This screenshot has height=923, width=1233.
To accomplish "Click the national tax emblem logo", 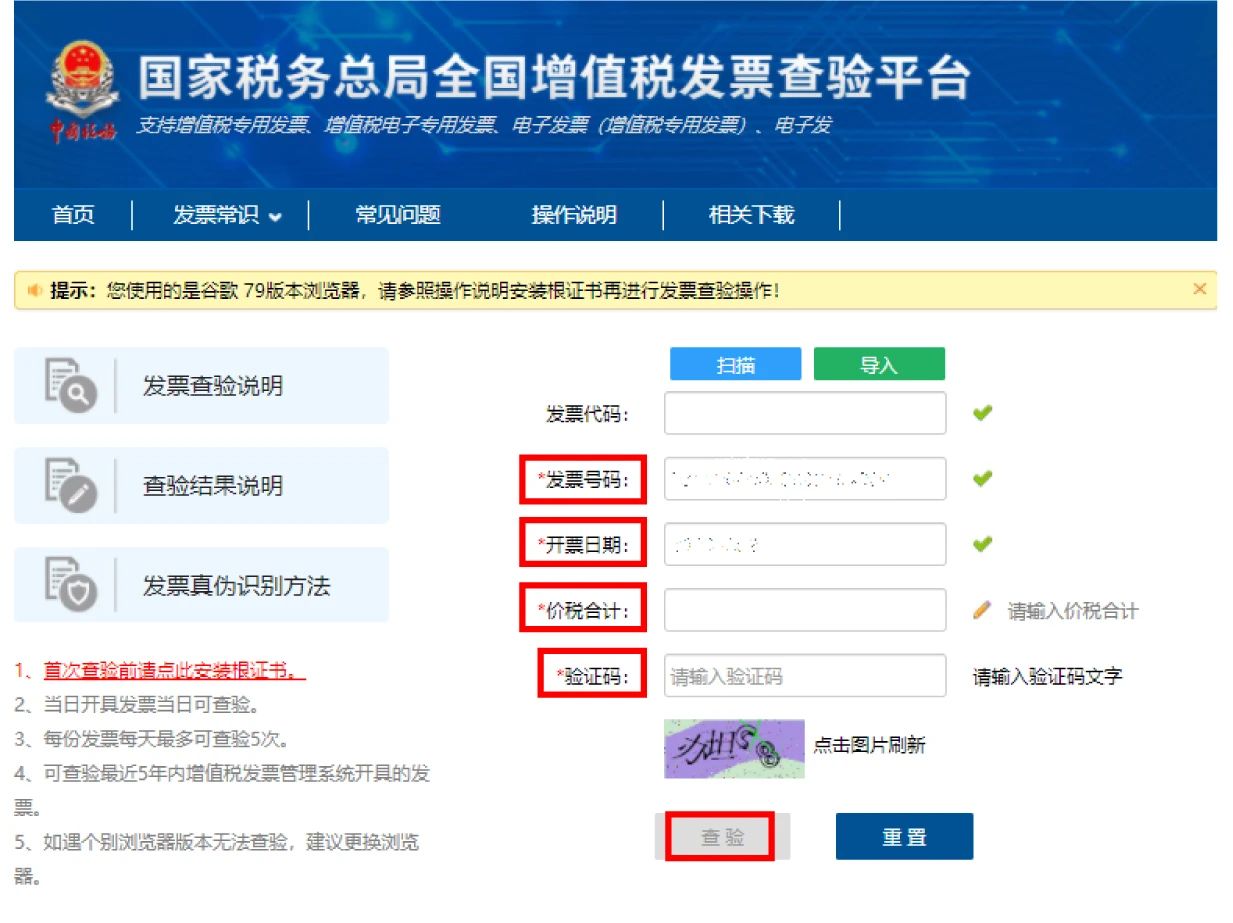I will pos(82,82).
